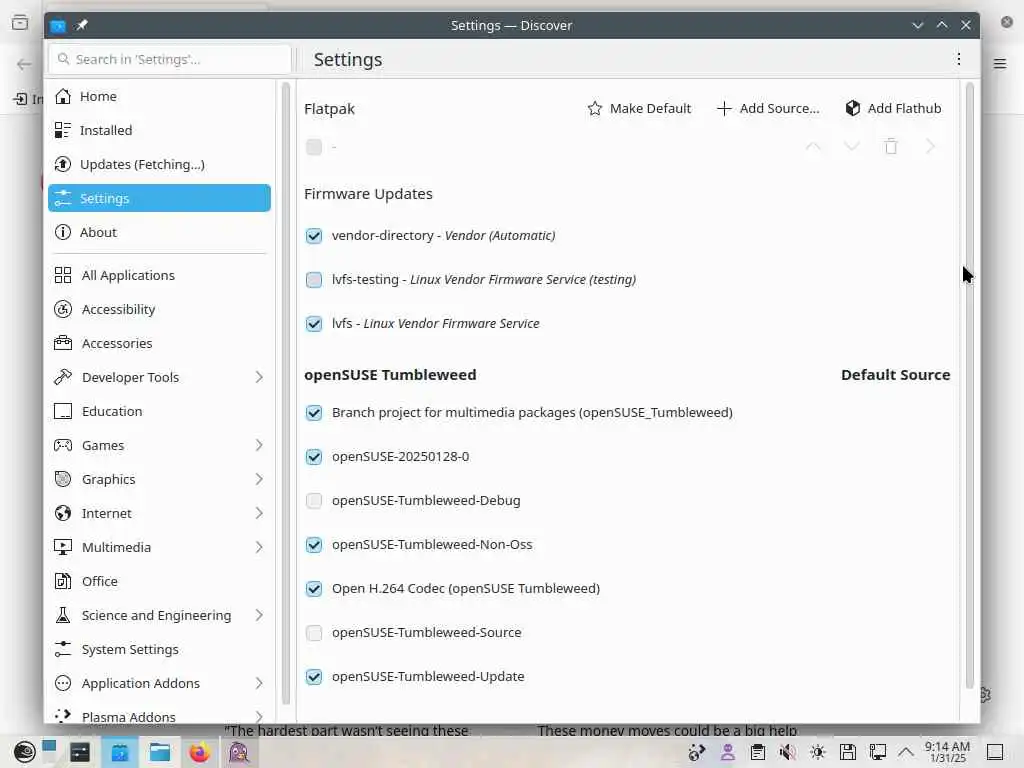The width and height of the screenshot is (1024, 768).
Task: Enable openSUSE-Tumbleweed-Source repository
Action: (x=313, y=632)
